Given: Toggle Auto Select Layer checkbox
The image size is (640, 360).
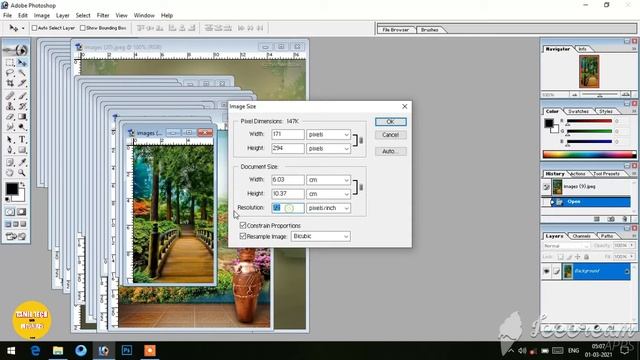Looking at the screenshot, I should (x=34, y=28).
